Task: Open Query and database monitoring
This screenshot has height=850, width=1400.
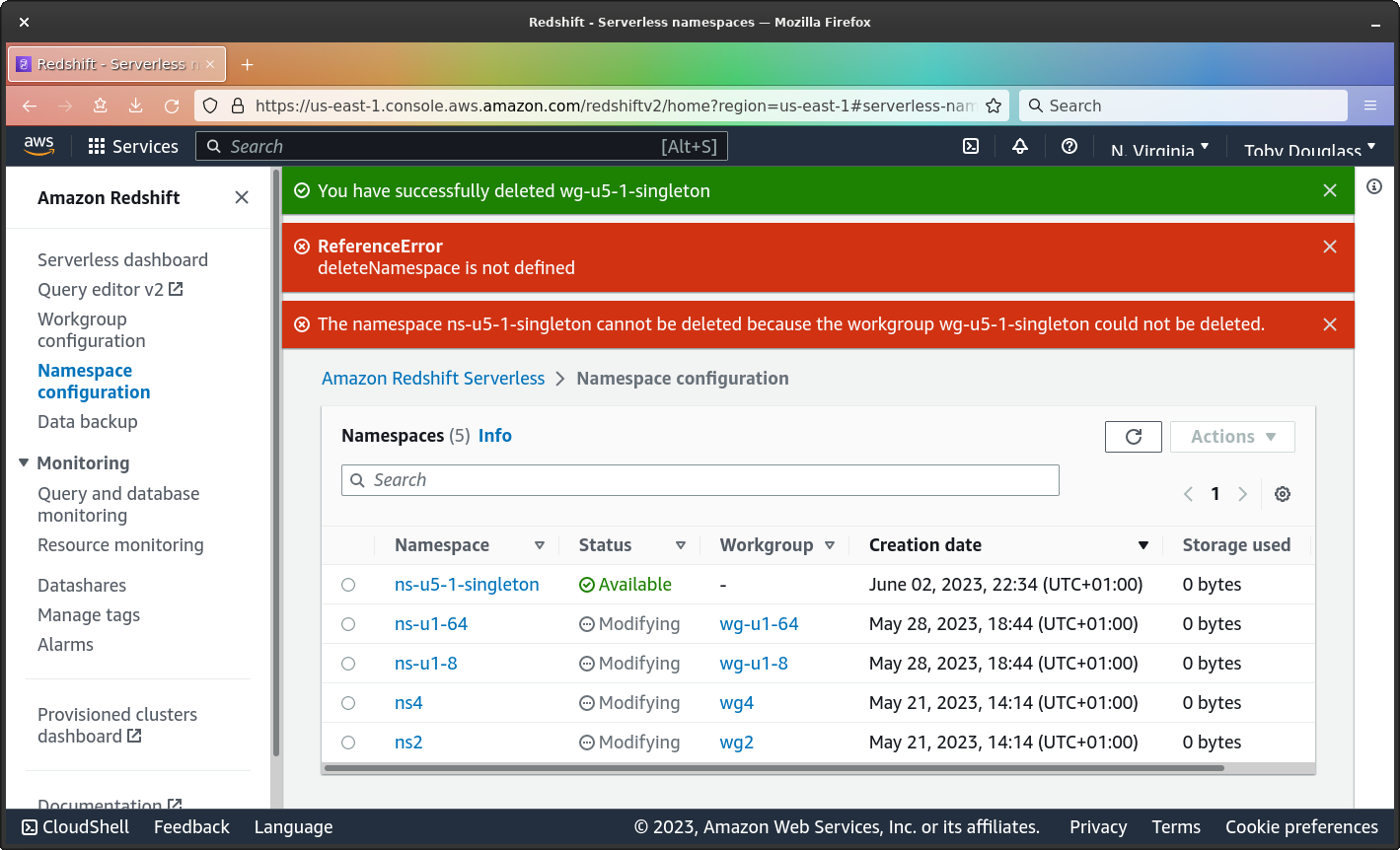Action: click(118, 504)
